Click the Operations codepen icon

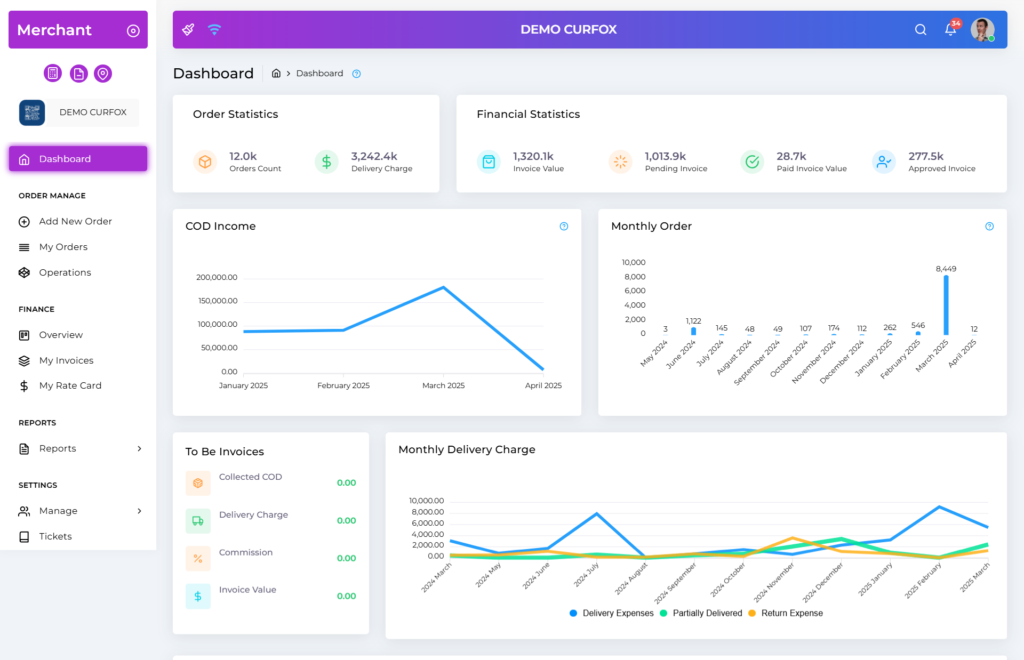[x=24, y=273]
